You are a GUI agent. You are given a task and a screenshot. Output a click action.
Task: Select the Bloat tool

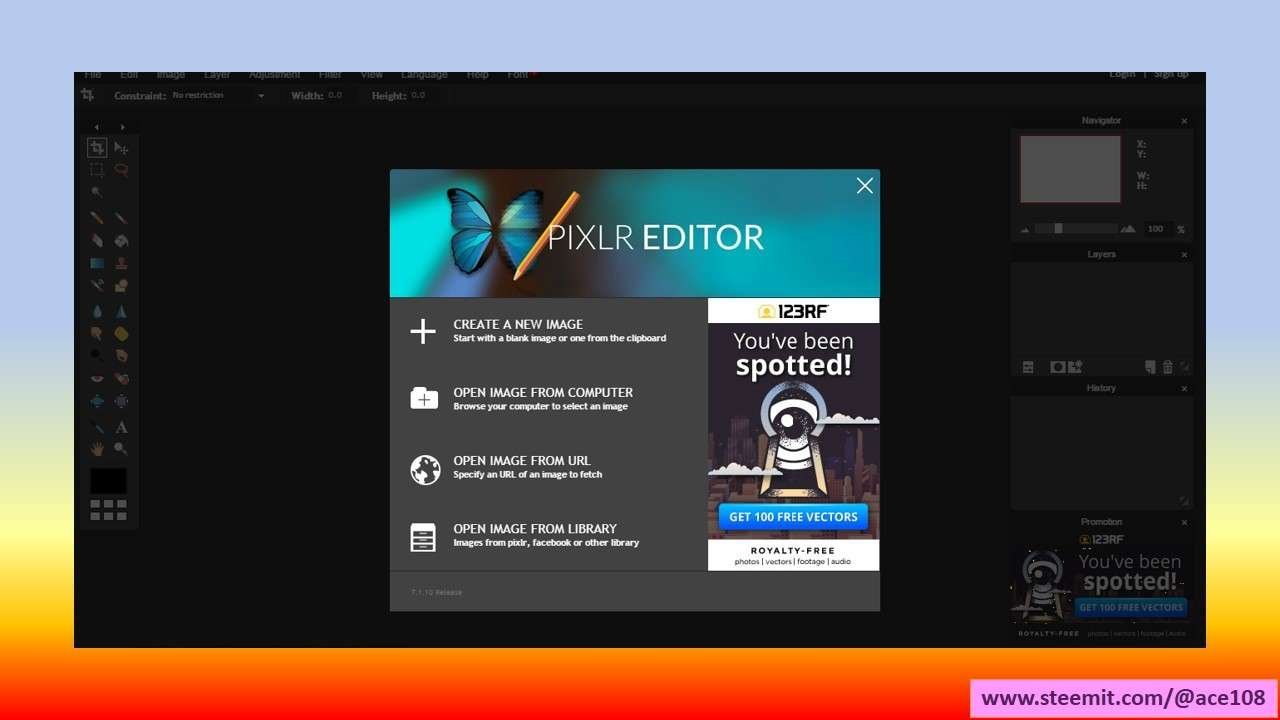coord(97,401)
